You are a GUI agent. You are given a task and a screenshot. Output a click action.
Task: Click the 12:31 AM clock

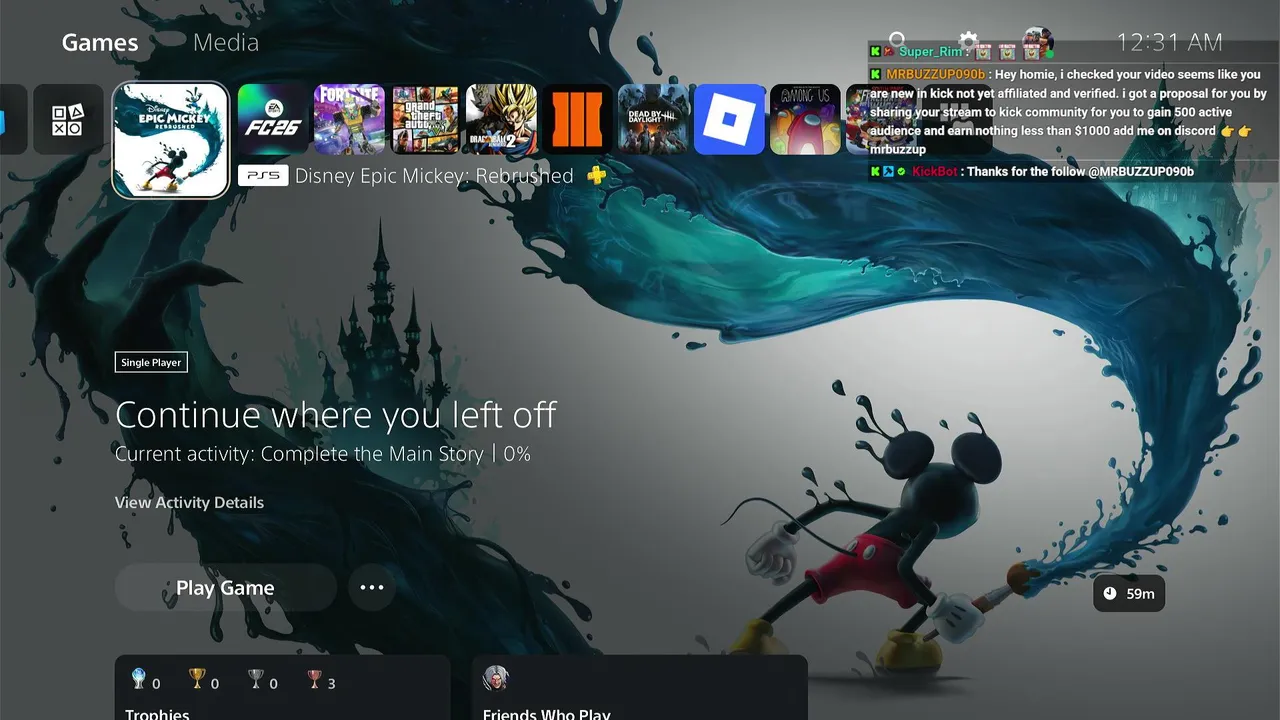pos(1169,42)
